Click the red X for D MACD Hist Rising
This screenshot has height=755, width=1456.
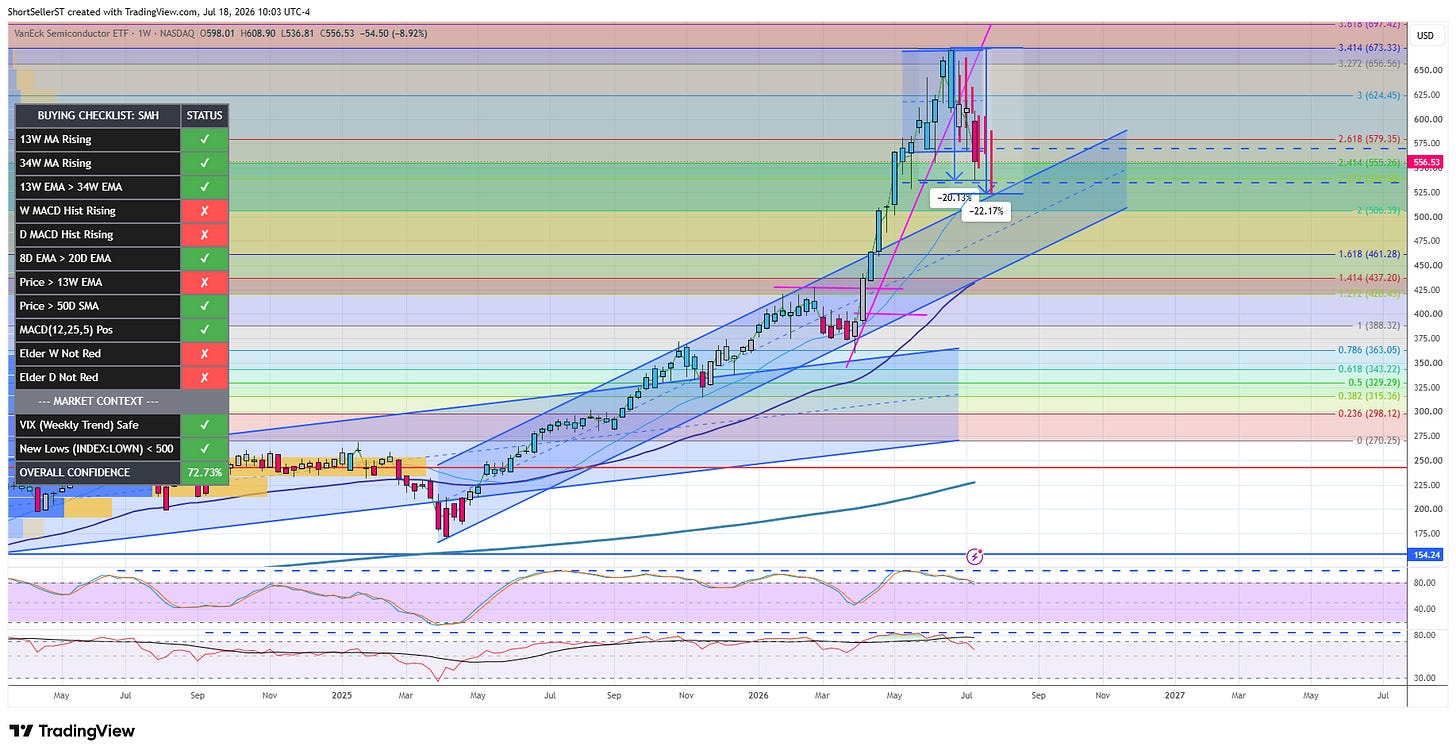tap(205, 235)
